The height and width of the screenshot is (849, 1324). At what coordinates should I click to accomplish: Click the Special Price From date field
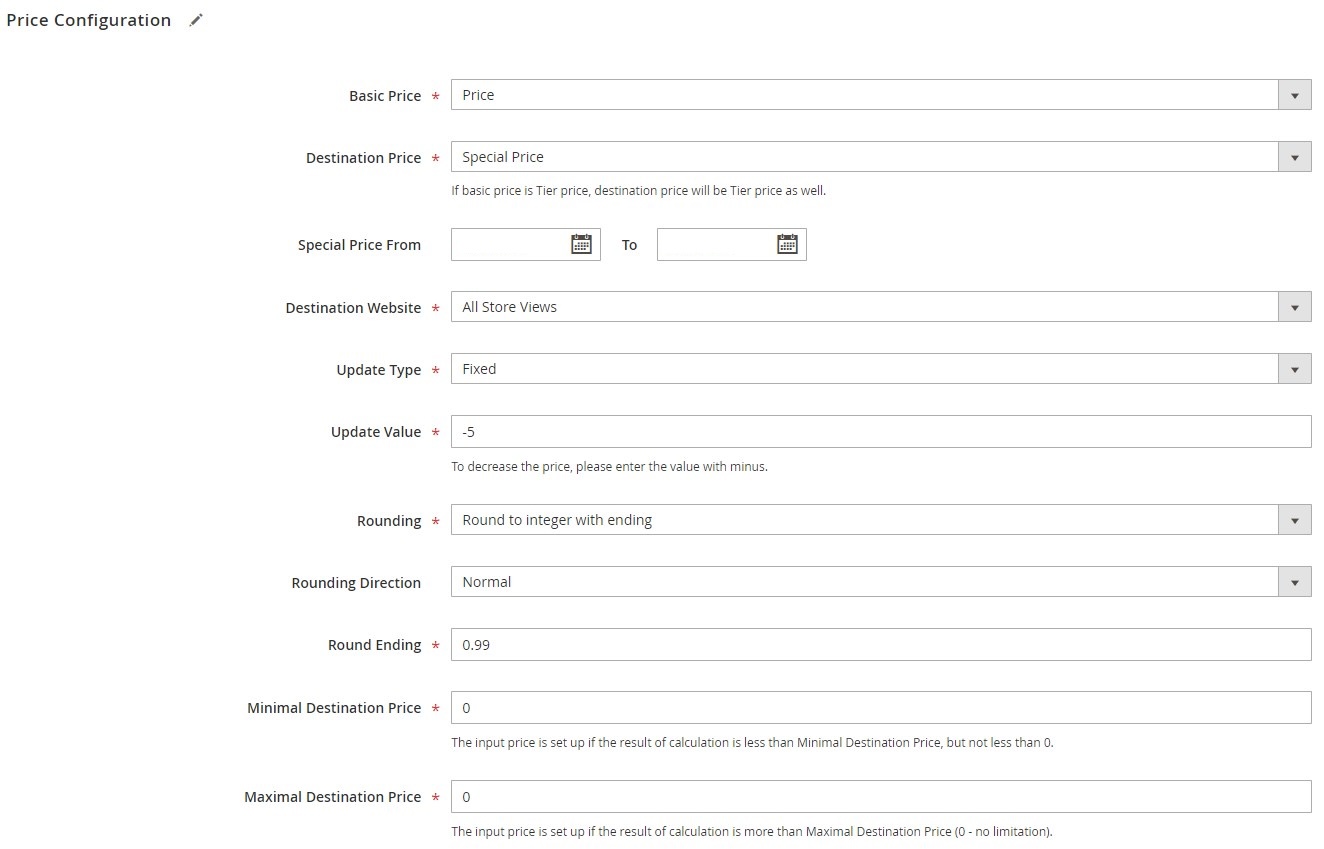(x=510, y=244)
